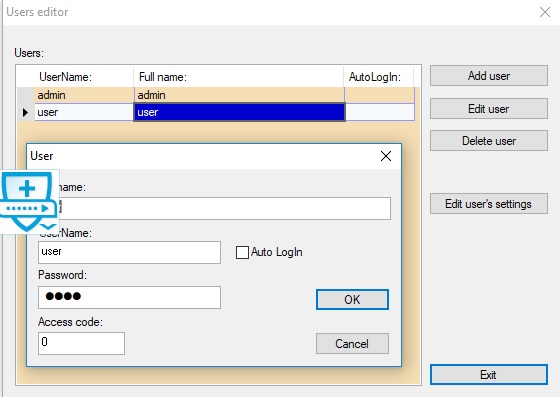Focus the Access code input field
Screen dimensions: 560x397
click(81, 343)
